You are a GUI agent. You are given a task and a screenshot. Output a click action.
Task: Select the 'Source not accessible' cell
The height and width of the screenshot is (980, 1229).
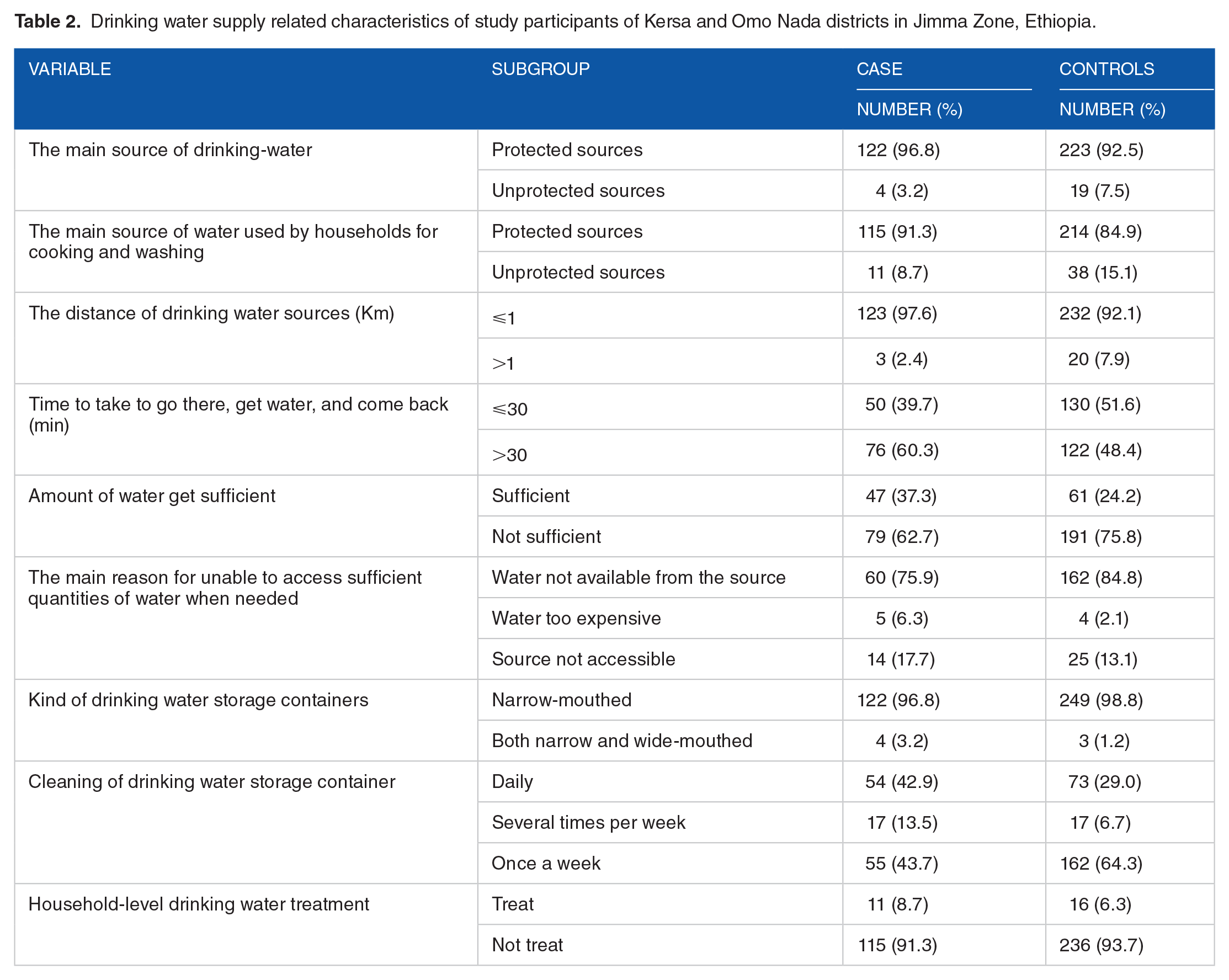pos(583,659)
